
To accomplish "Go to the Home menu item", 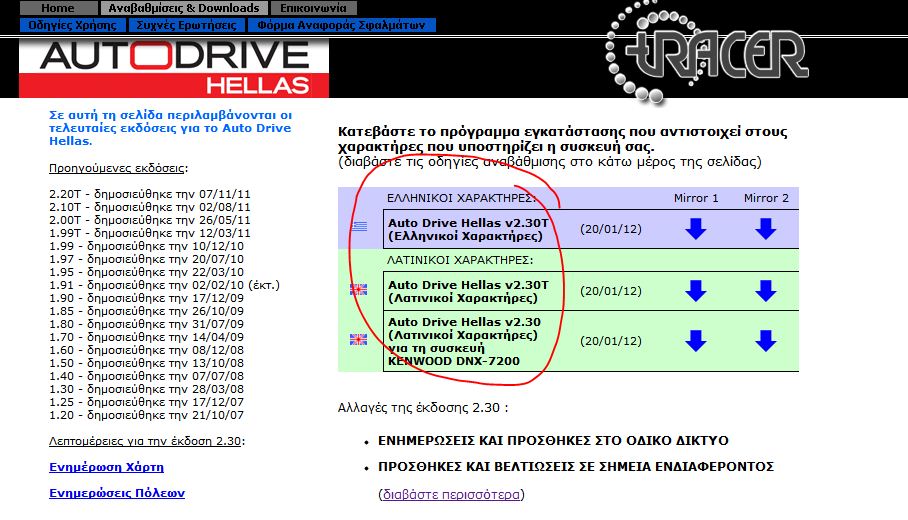I will click(58, 8).
